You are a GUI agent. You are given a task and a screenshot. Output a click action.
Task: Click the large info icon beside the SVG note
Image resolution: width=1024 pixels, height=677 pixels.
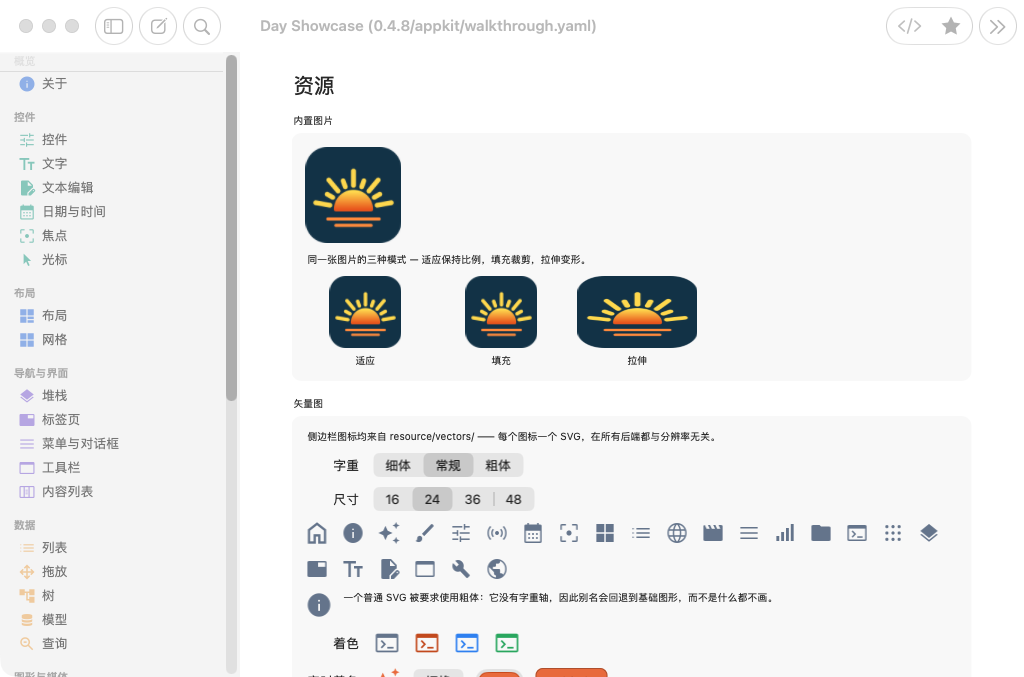319,605
